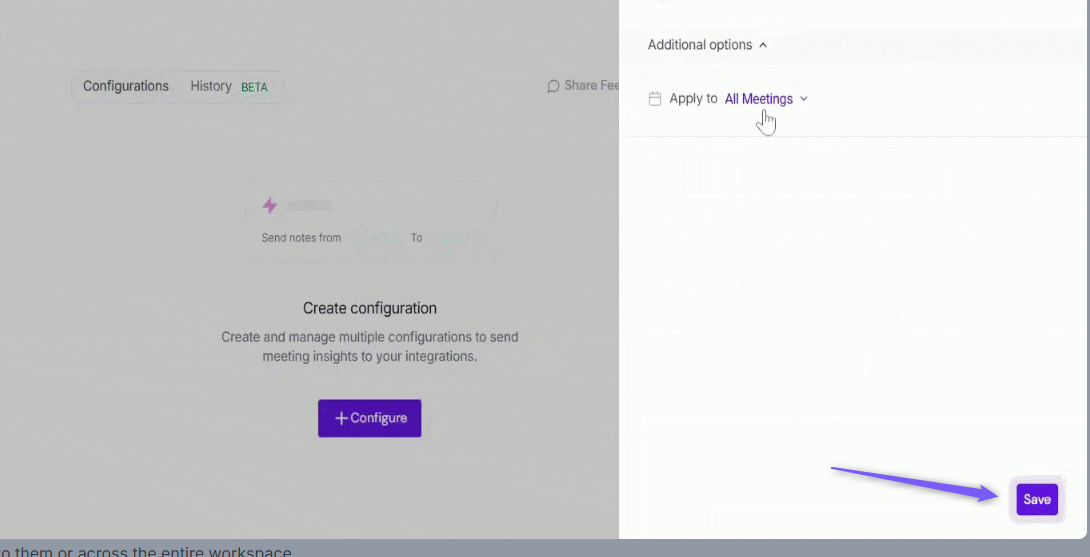Click the plus icon on Configure button
This screenshot has width=1090, height=557.
(341, 418)
